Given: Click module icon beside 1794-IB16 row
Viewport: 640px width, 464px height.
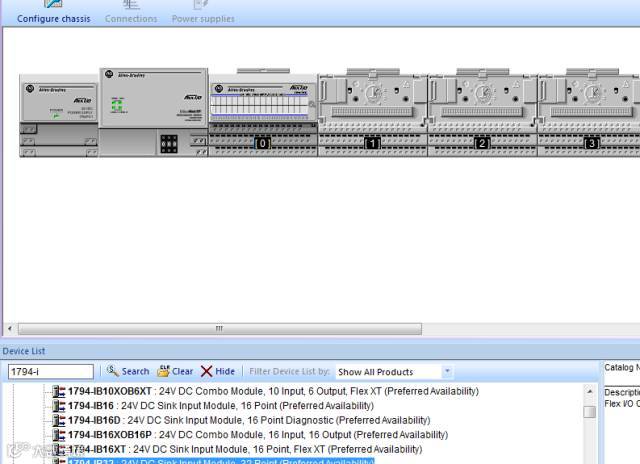Looking at the screenshot, I should pyautogui.click(x=59, y=406).
